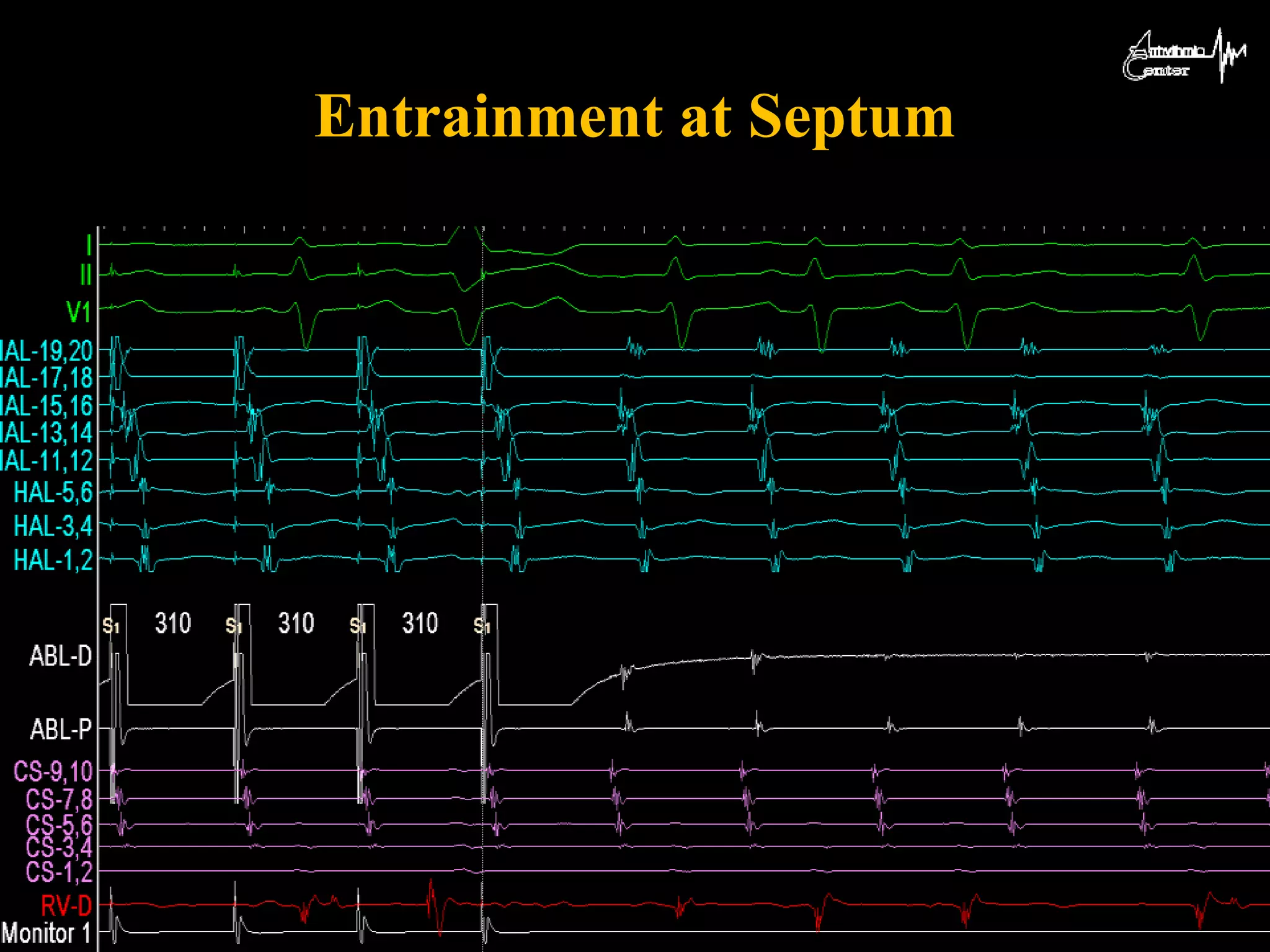Click the ABL-P channel label
This screenshot has height=952, width=1270.
pos(60,729)
